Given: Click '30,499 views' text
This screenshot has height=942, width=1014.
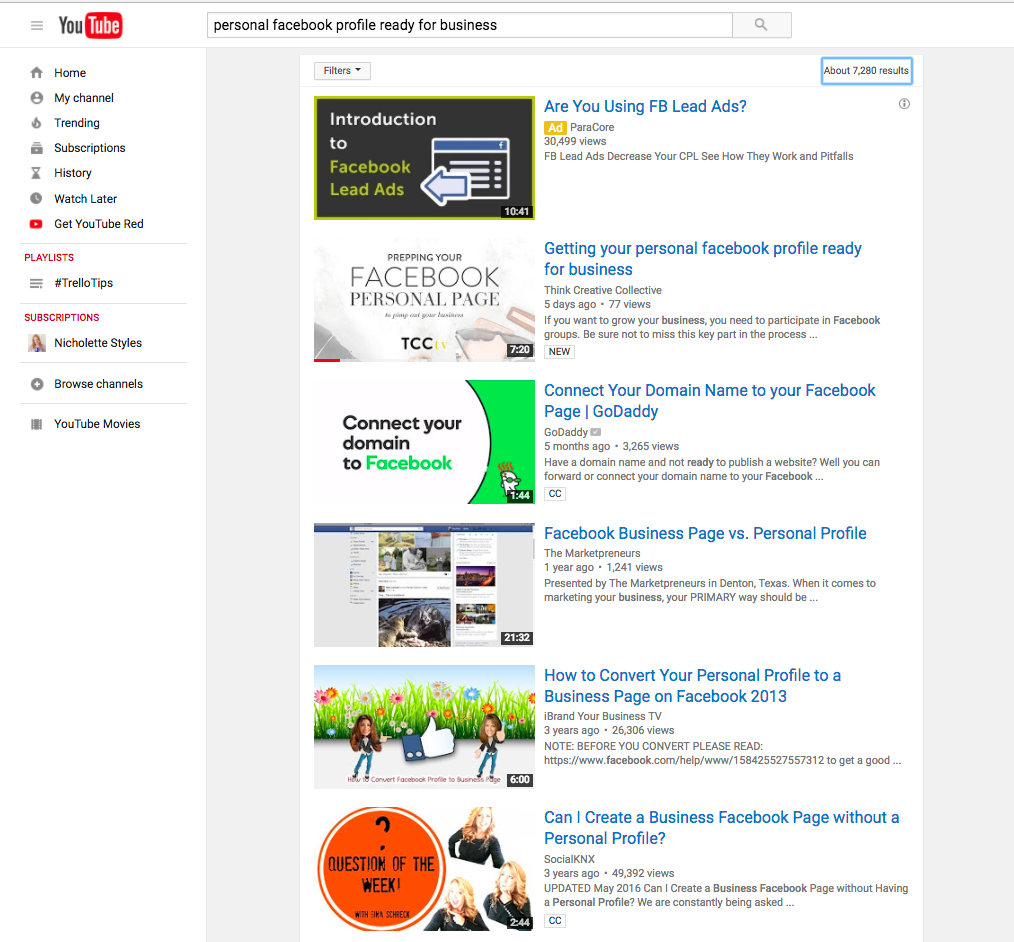Looking at the screenshot, I should [575, 142].
